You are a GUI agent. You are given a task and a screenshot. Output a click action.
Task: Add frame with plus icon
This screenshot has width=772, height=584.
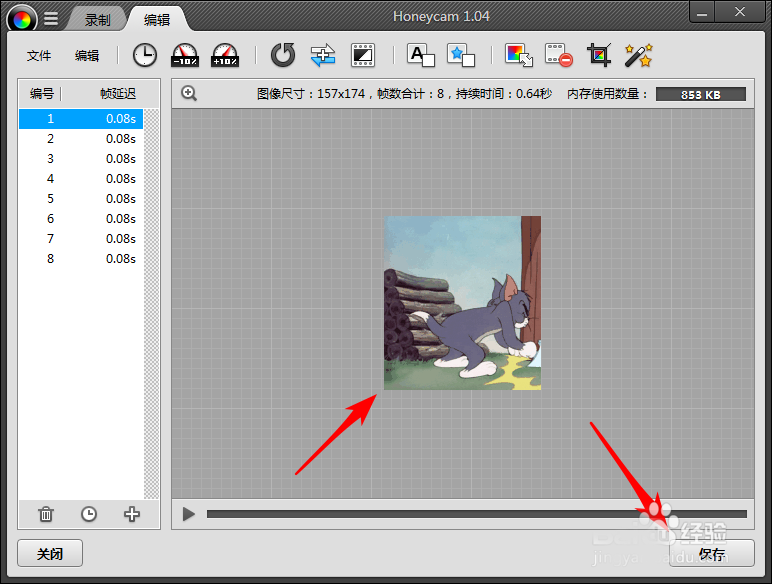point(131,514)
